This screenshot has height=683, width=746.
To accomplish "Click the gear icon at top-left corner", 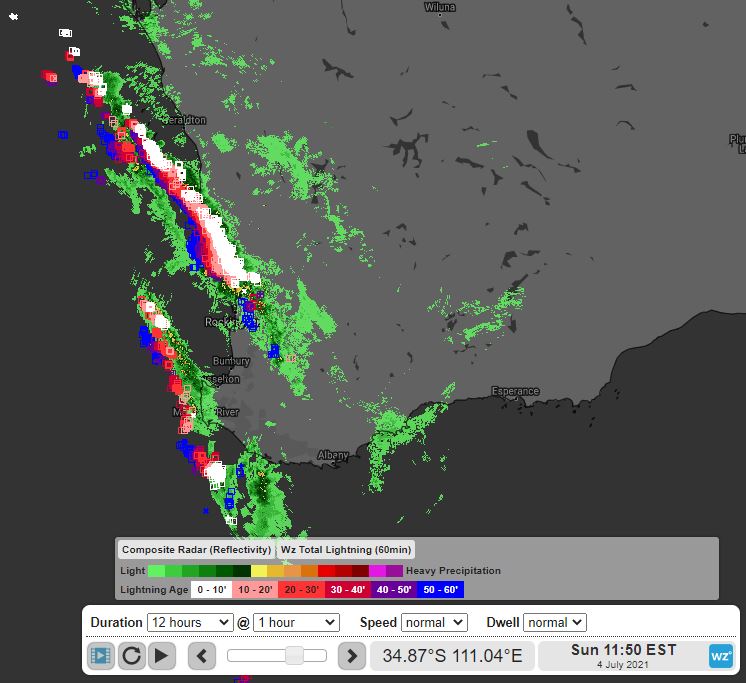I will [14, 17].
